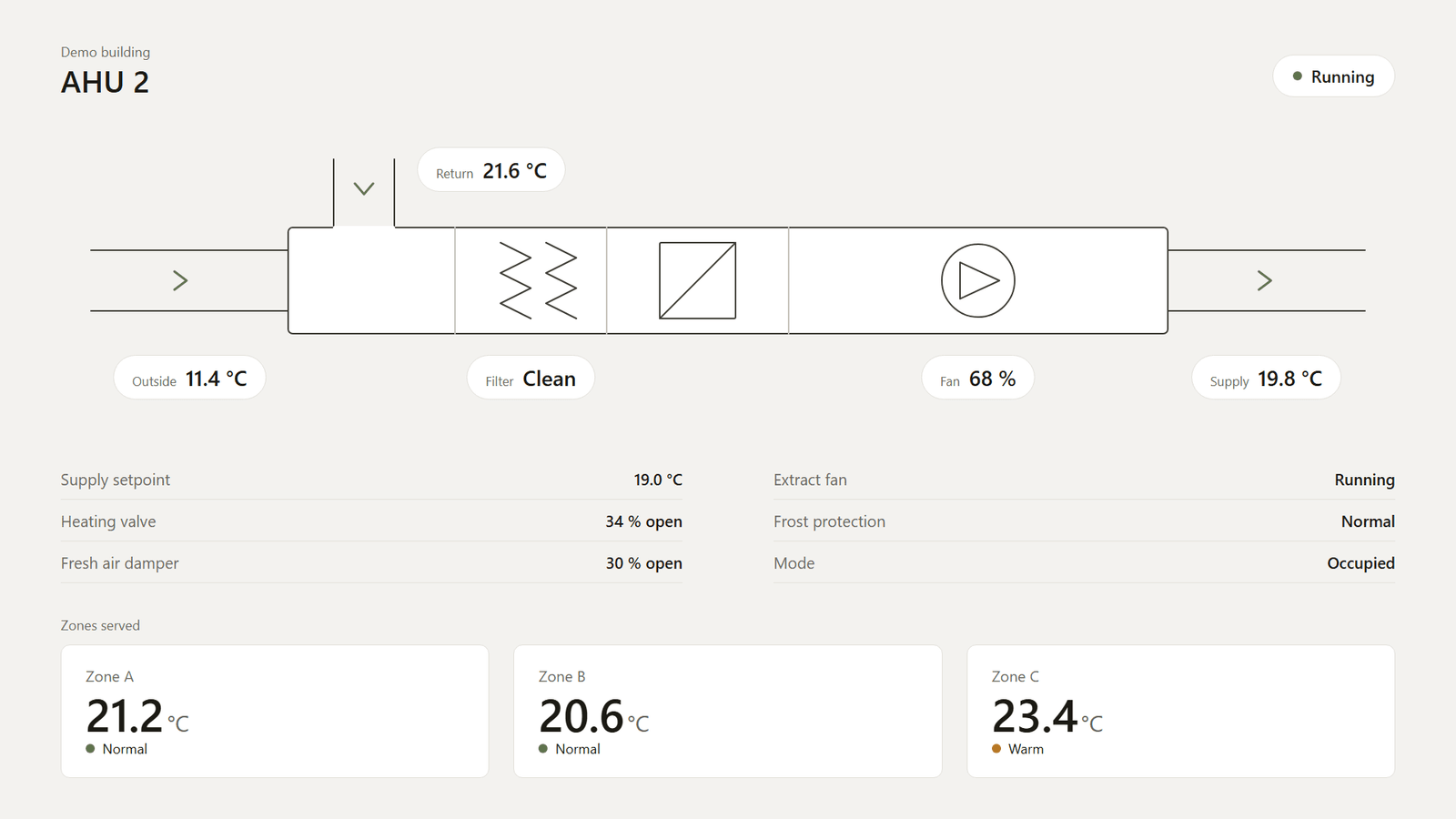Screen dimensions: 1456x819
Task: Click the Extract fan Running value
Action: tap(1364, 480)
